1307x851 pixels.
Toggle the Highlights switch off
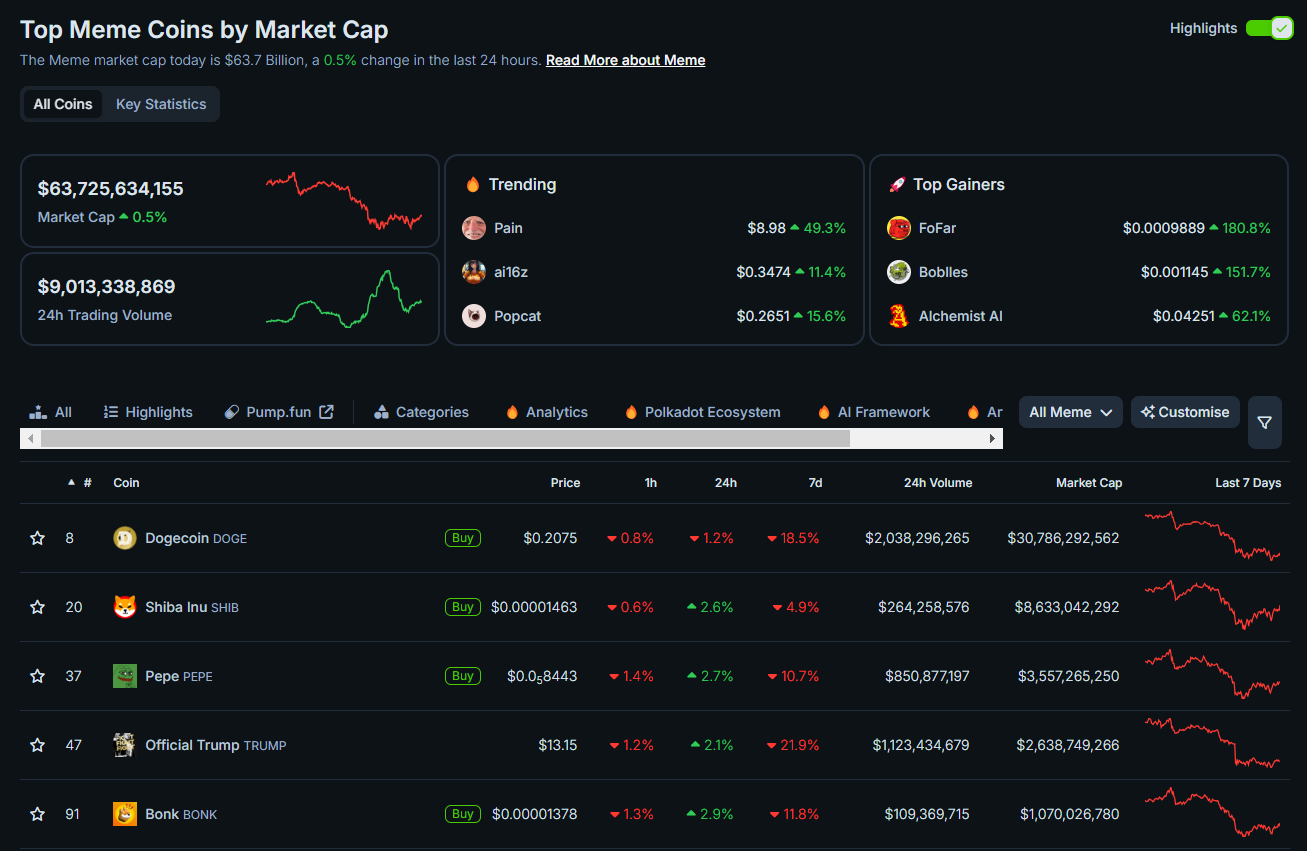pos(1269,28)
